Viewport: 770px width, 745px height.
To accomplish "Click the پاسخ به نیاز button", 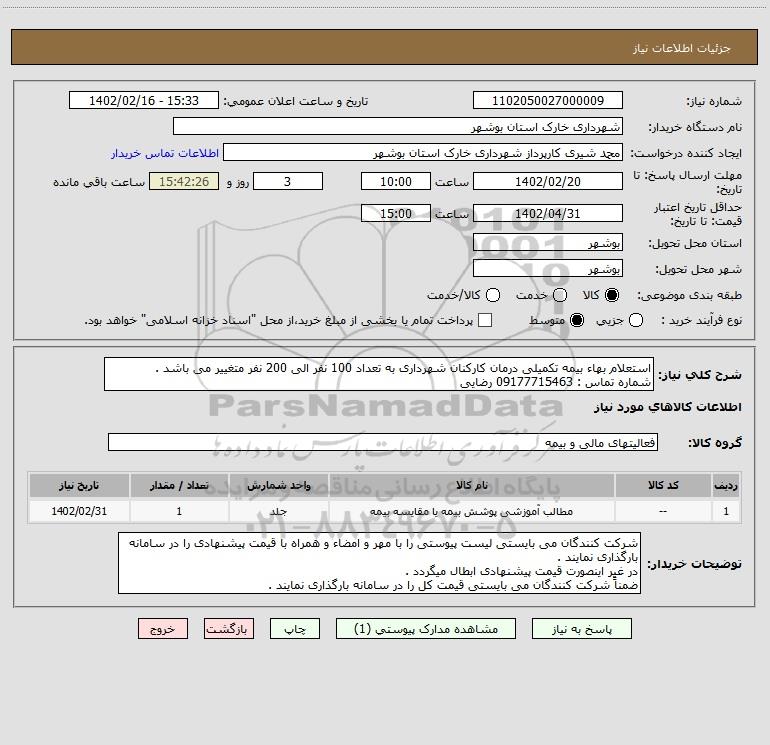I will click(581, 629).
